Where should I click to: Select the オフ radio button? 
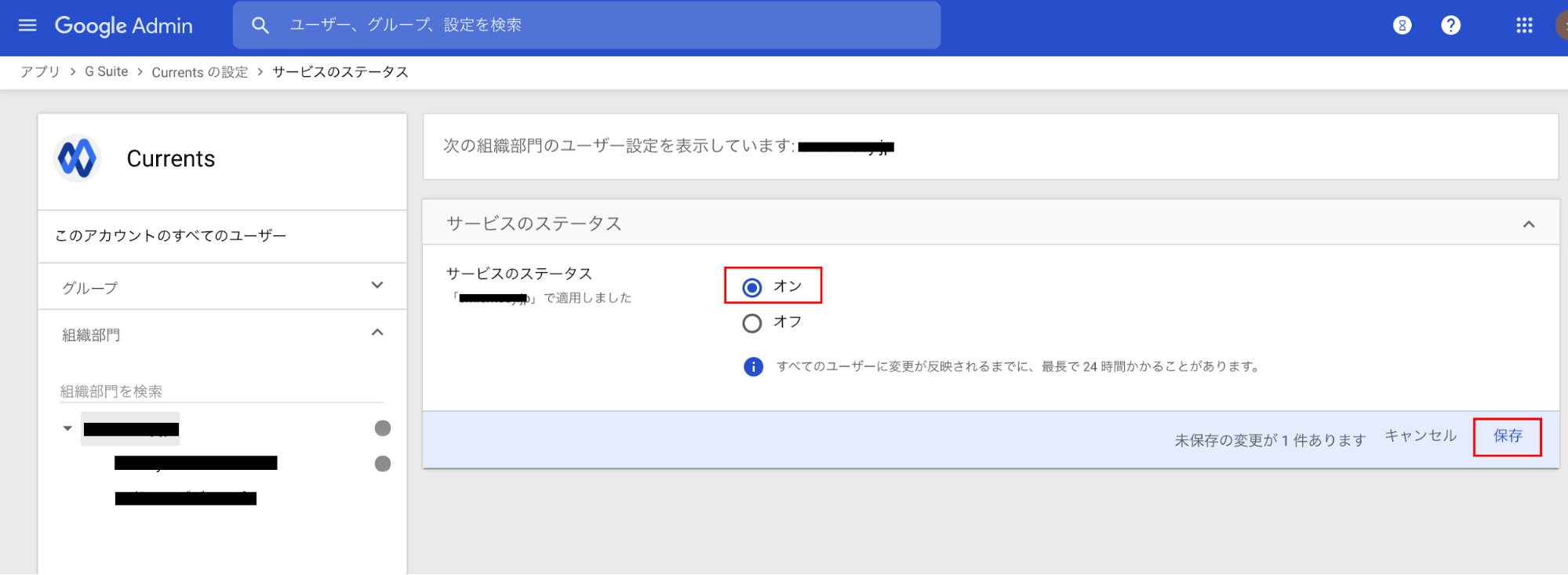(x=752, y=323)
